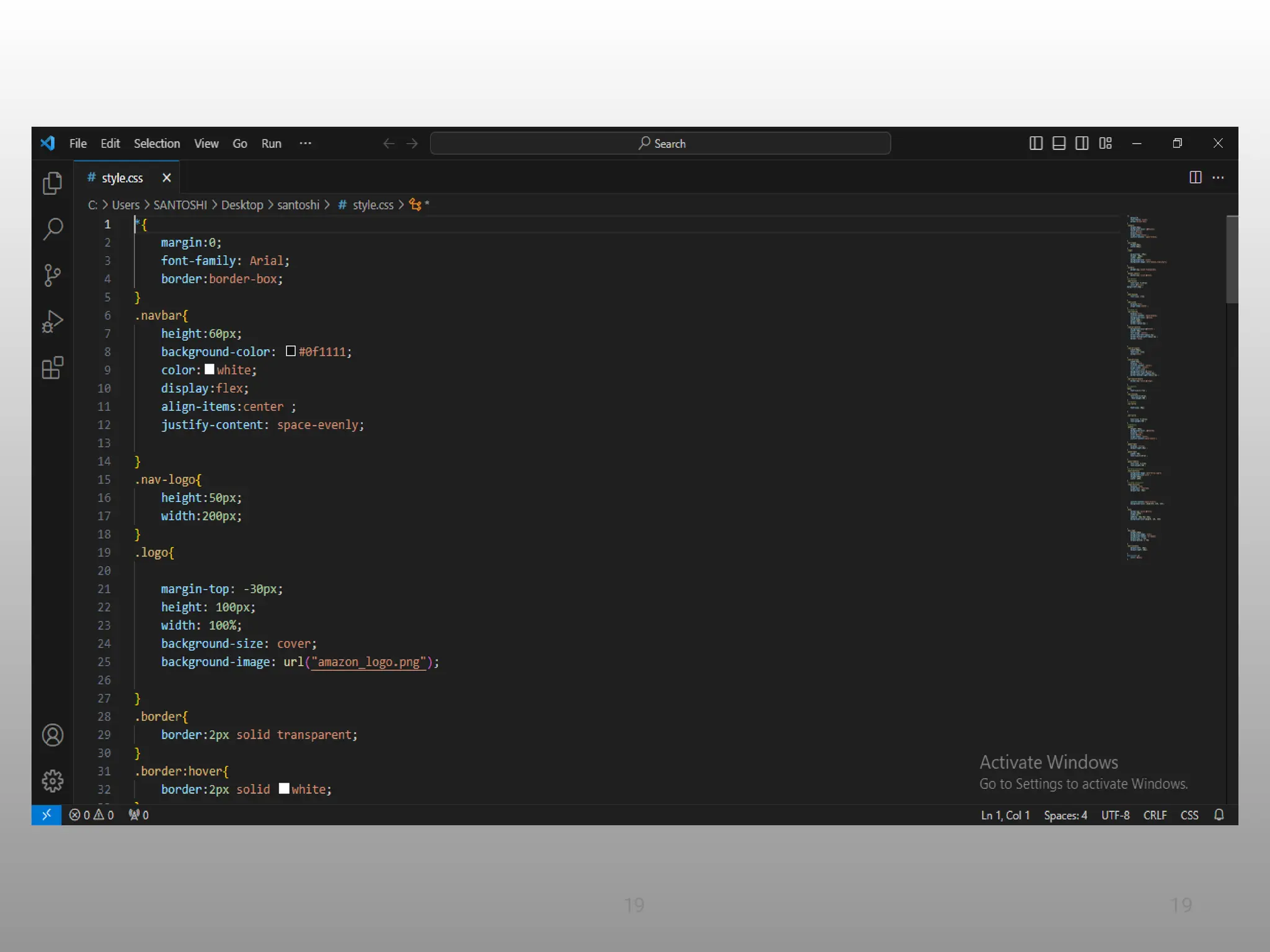Image resolution: width=1270 pixels, height=952 pixels.
Task: Click the style.css breadcrumb segment
Action: point(366,205)
